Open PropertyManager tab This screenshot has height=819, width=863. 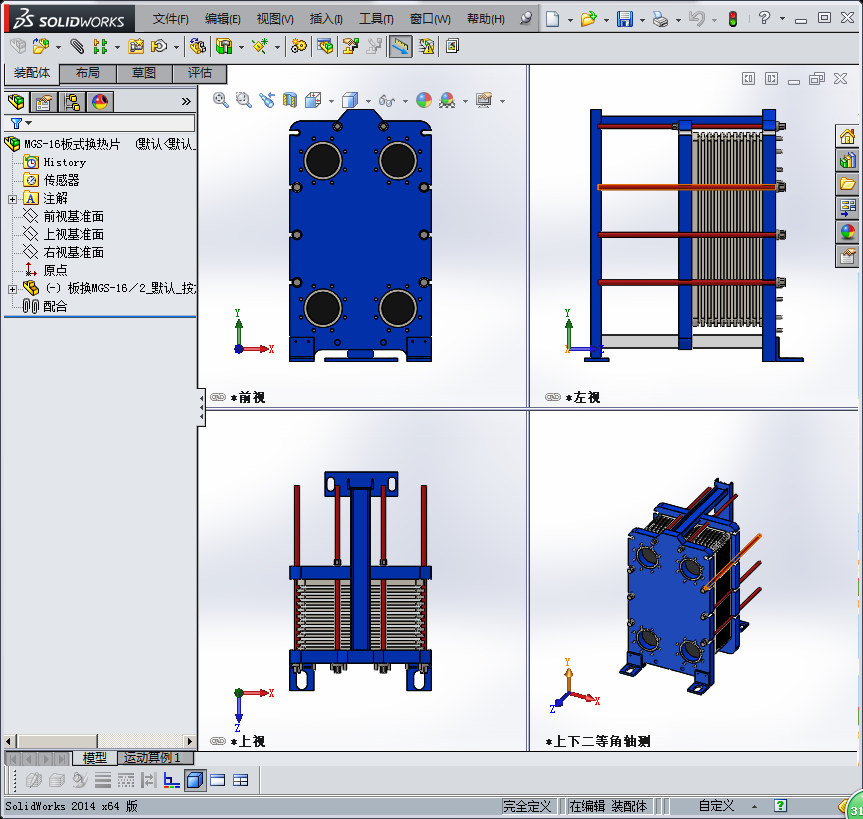pyautogui.click(x=44, y=102)
